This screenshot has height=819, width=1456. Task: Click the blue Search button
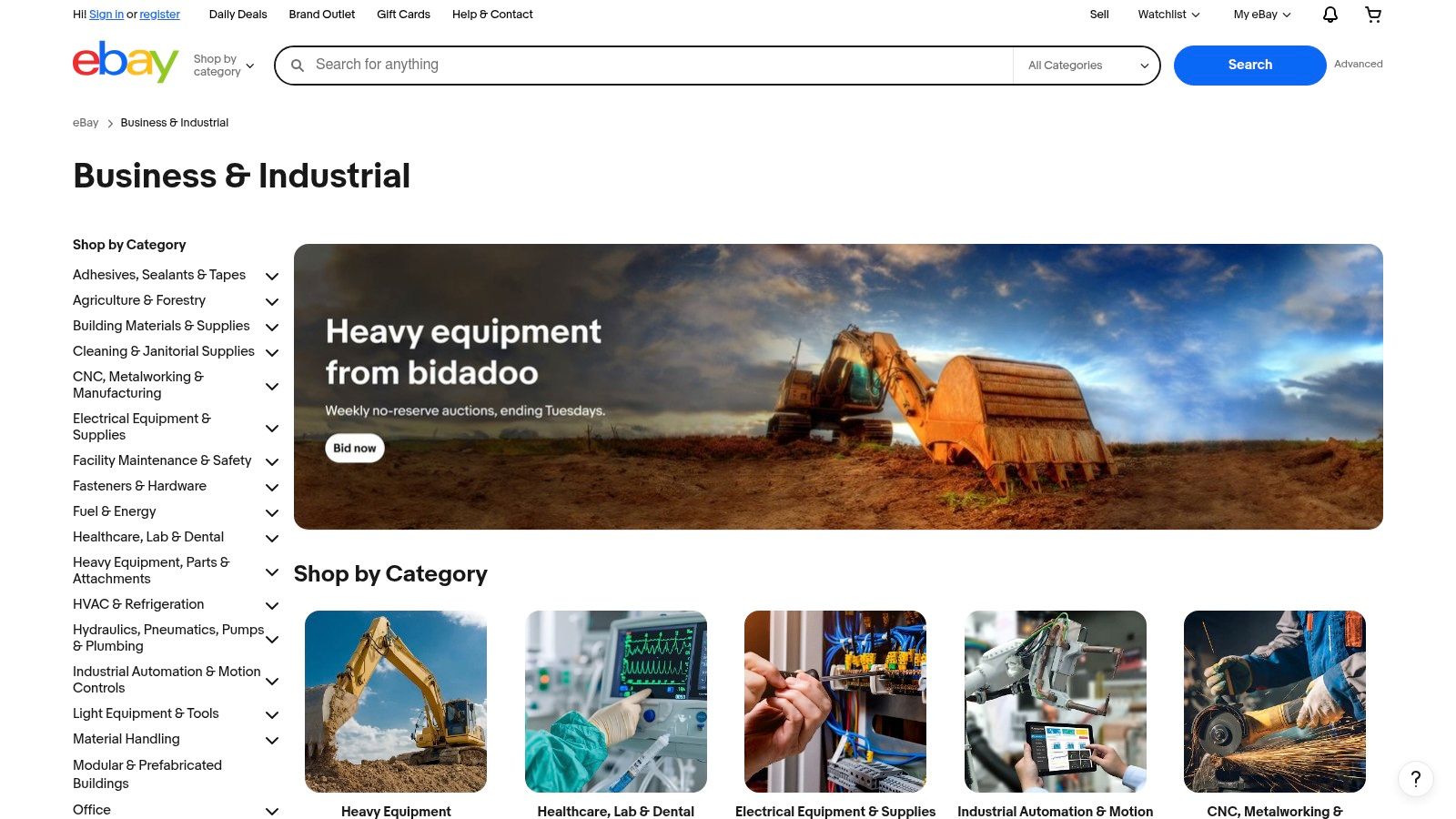1250,66
